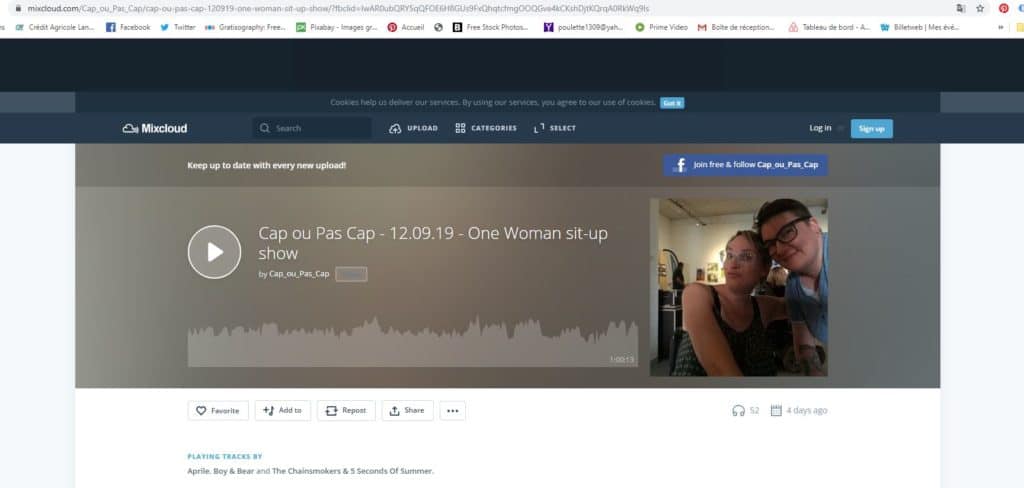The height and width of the screenshot is (488, 1024).
Task: Open the three-dots more options menu
Action: (x=452, y=410)
